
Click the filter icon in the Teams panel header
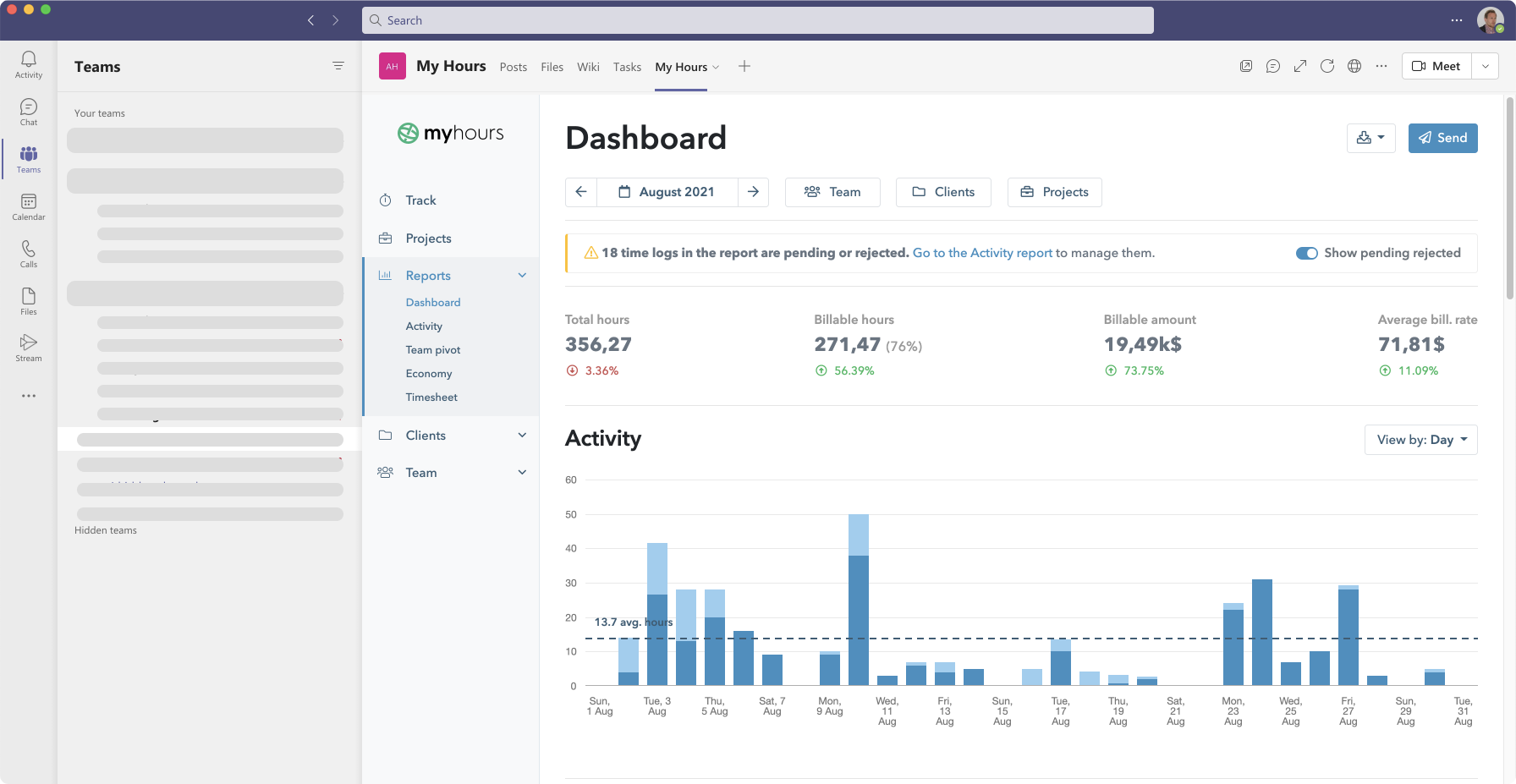pos(338,66)
